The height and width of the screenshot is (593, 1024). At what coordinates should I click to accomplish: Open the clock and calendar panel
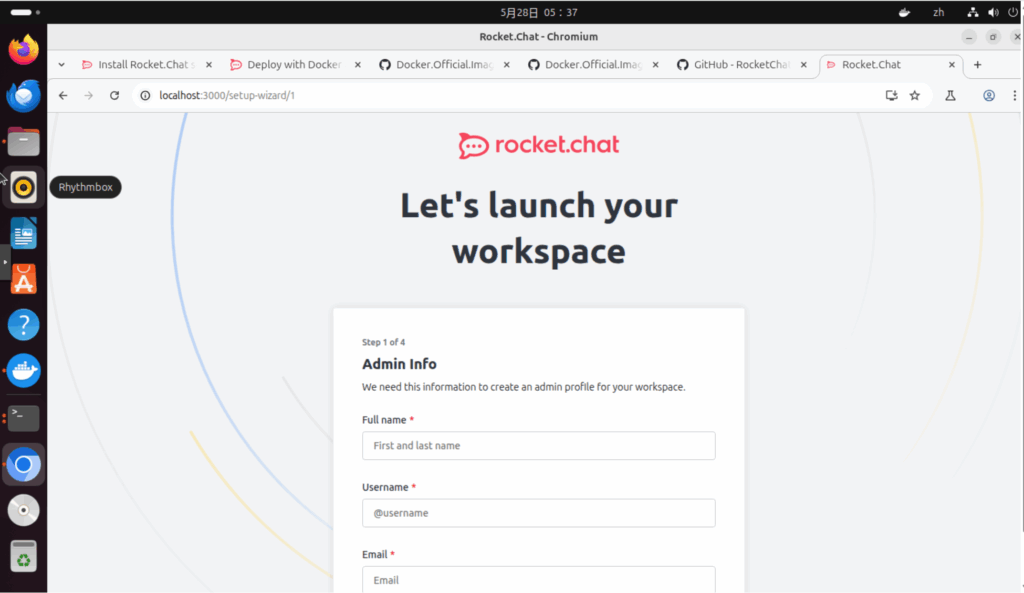coord(539,12)
